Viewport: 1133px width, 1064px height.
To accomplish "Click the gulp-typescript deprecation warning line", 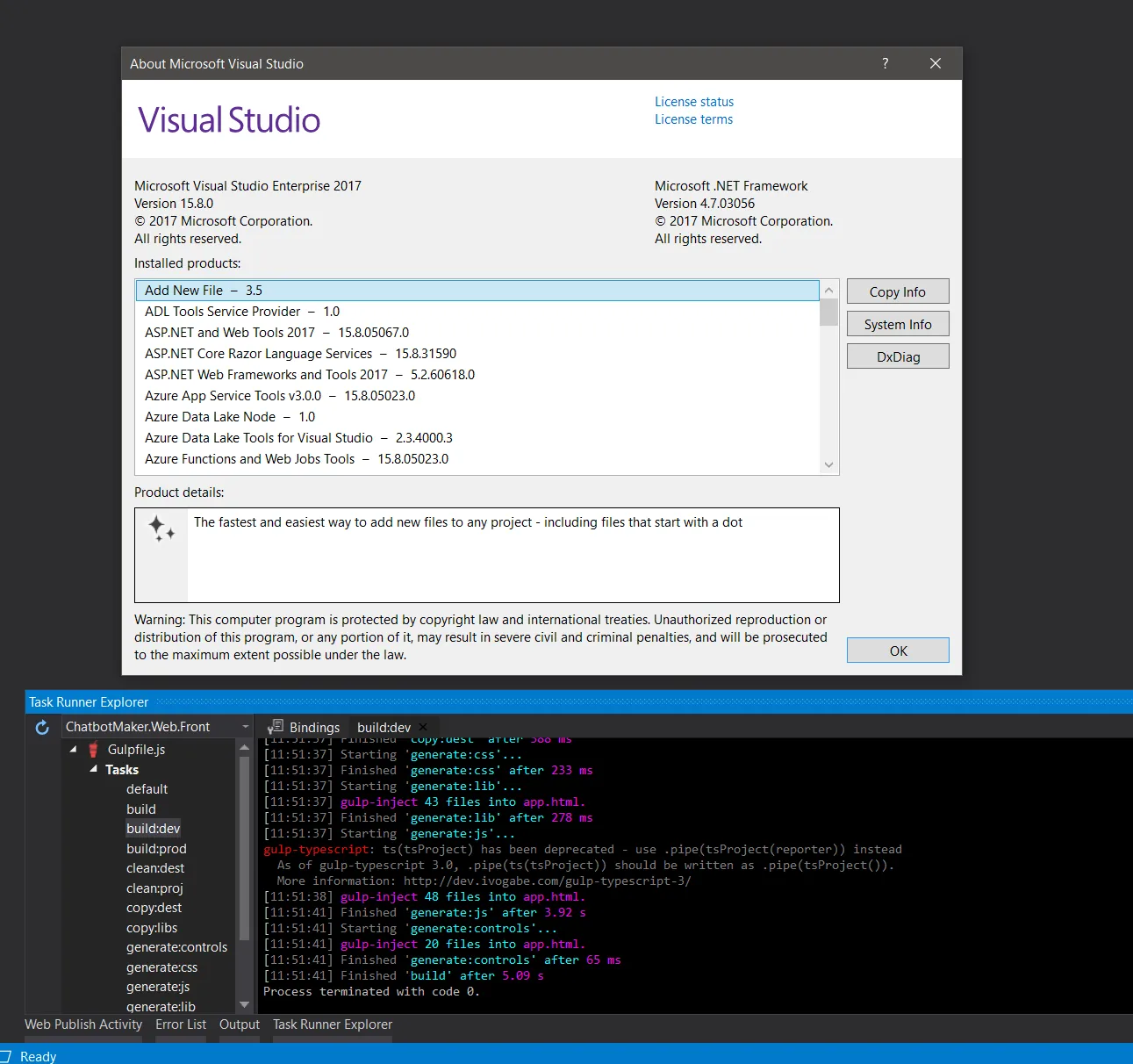I will tap(583, 849).
